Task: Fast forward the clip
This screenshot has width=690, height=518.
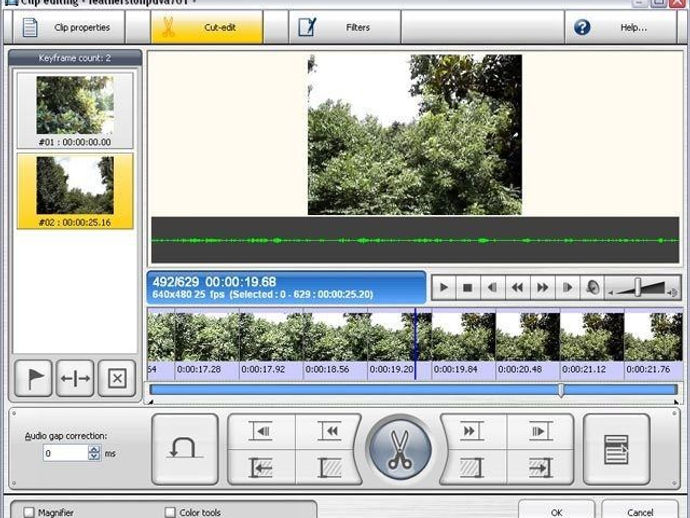Action: pos(543,288)
